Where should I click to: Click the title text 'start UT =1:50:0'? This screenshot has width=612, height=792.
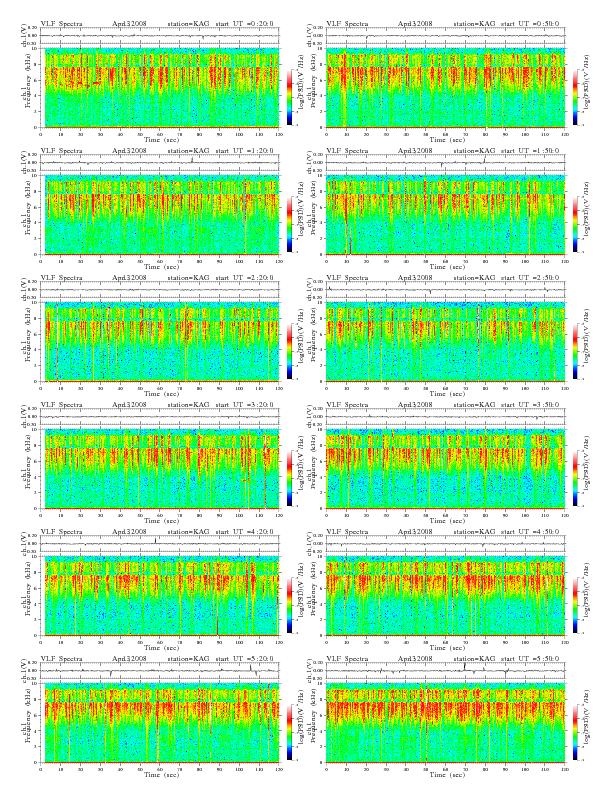point(530,151)
